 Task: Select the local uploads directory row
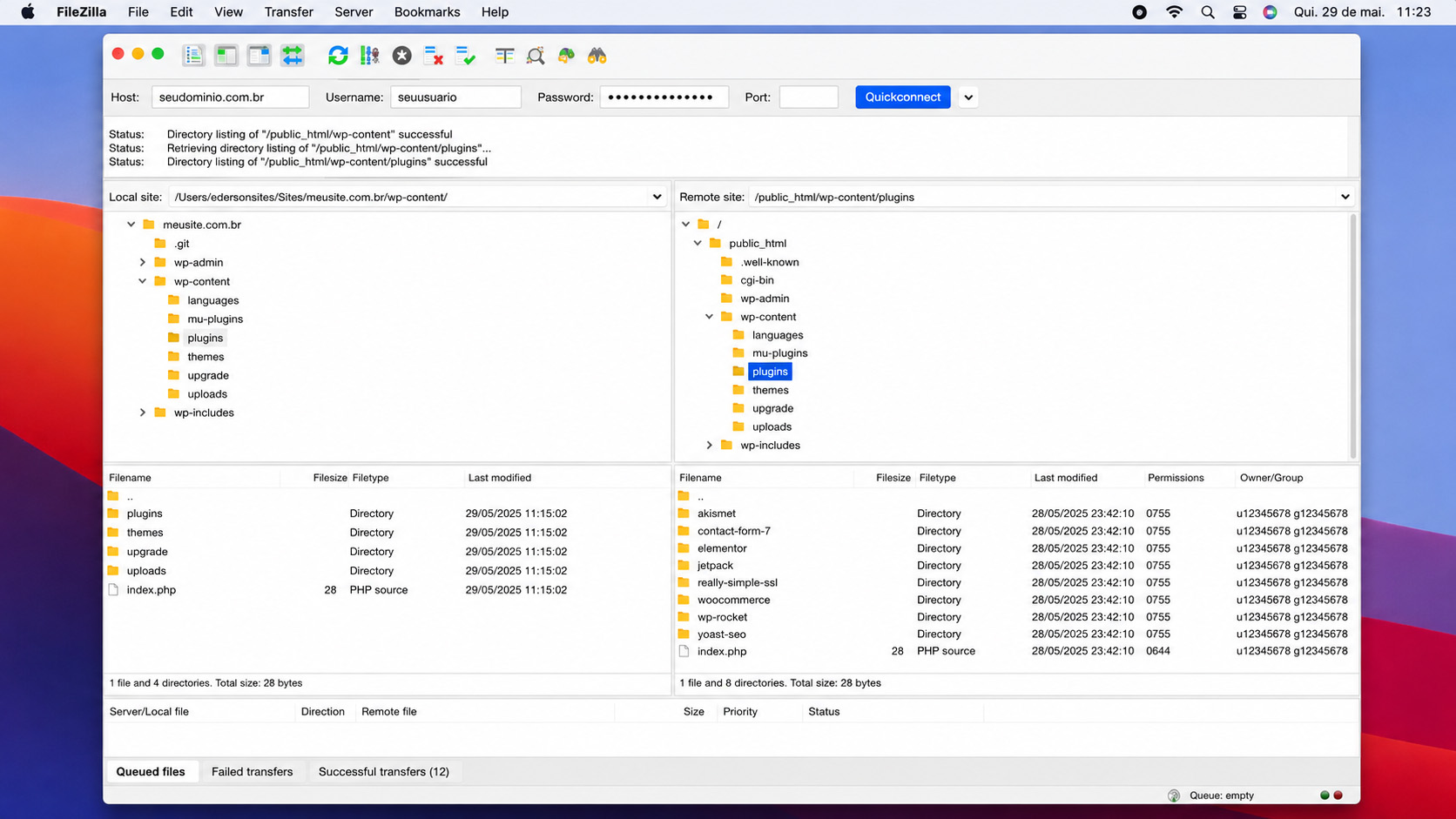tap(387, 571)
